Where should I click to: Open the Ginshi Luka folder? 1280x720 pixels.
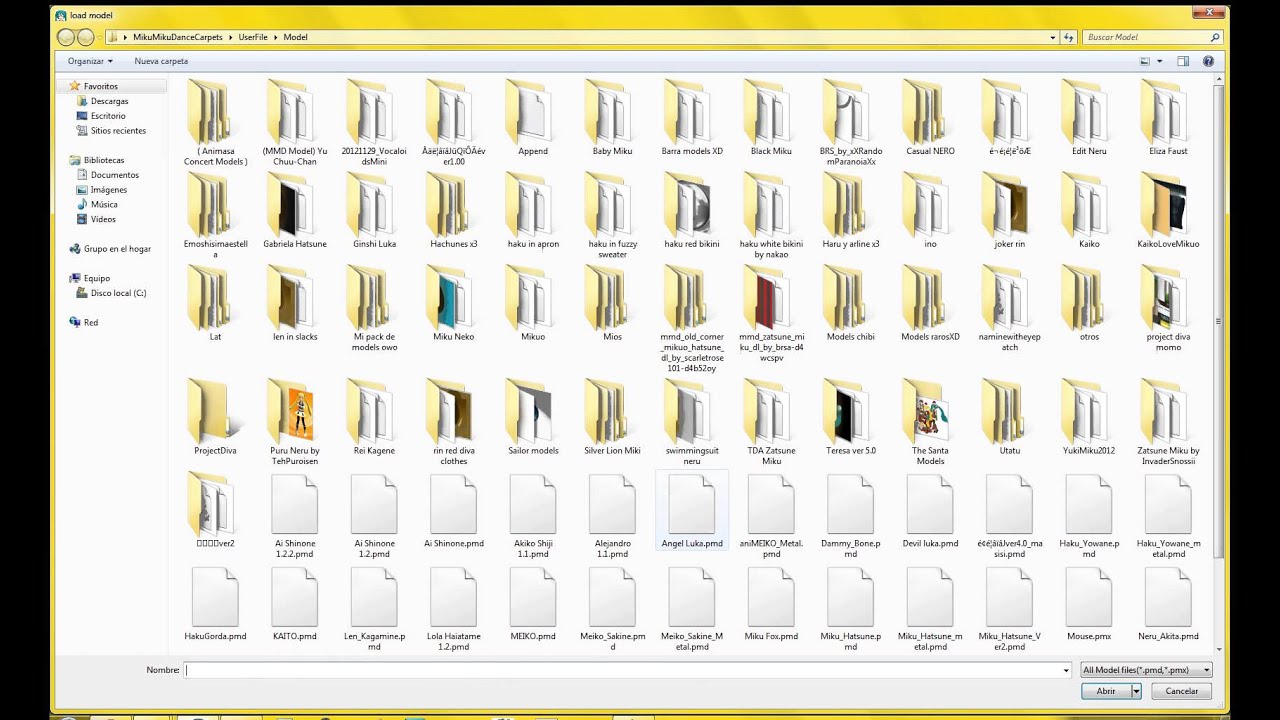374,211
